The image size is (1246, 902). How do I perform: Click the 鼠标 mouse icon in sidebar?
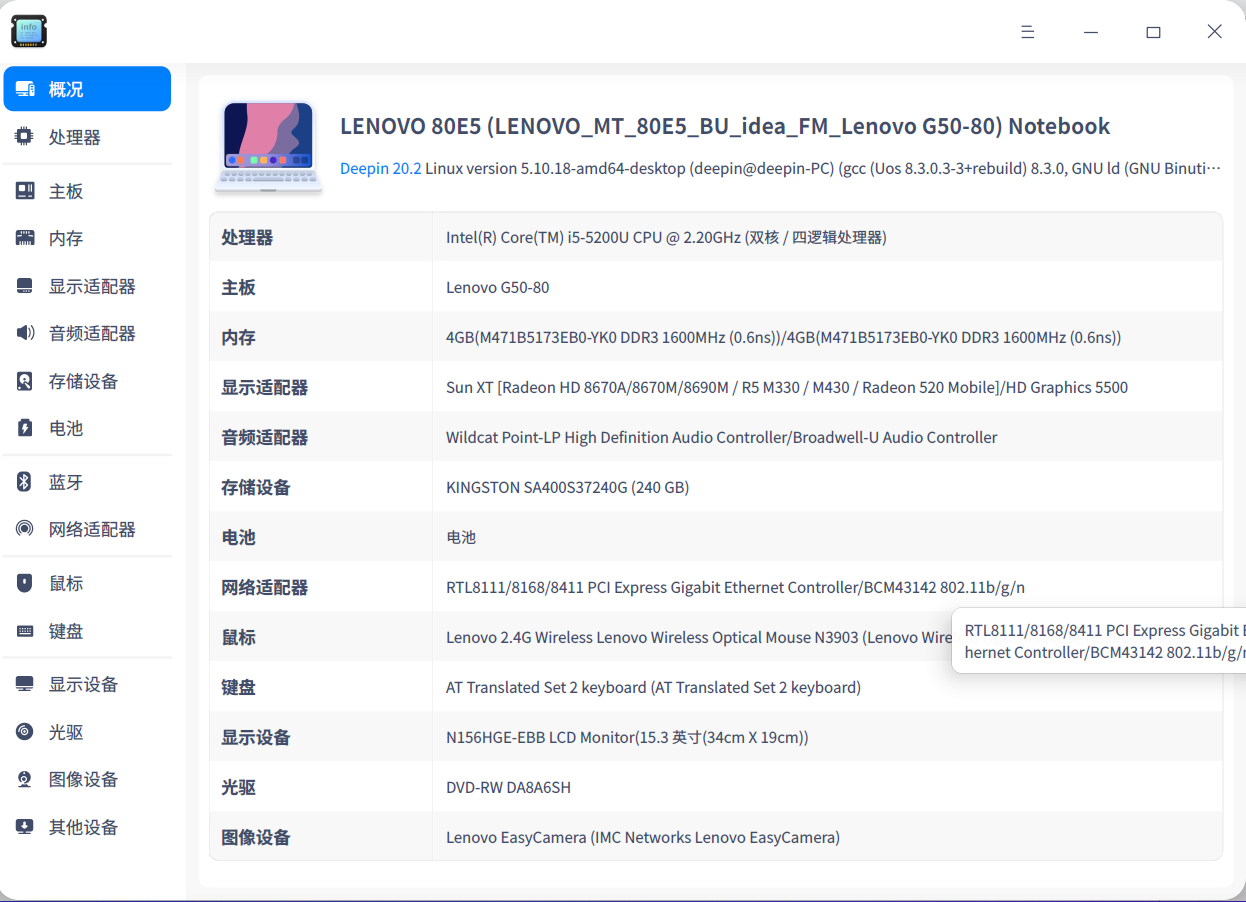(25, 583)
